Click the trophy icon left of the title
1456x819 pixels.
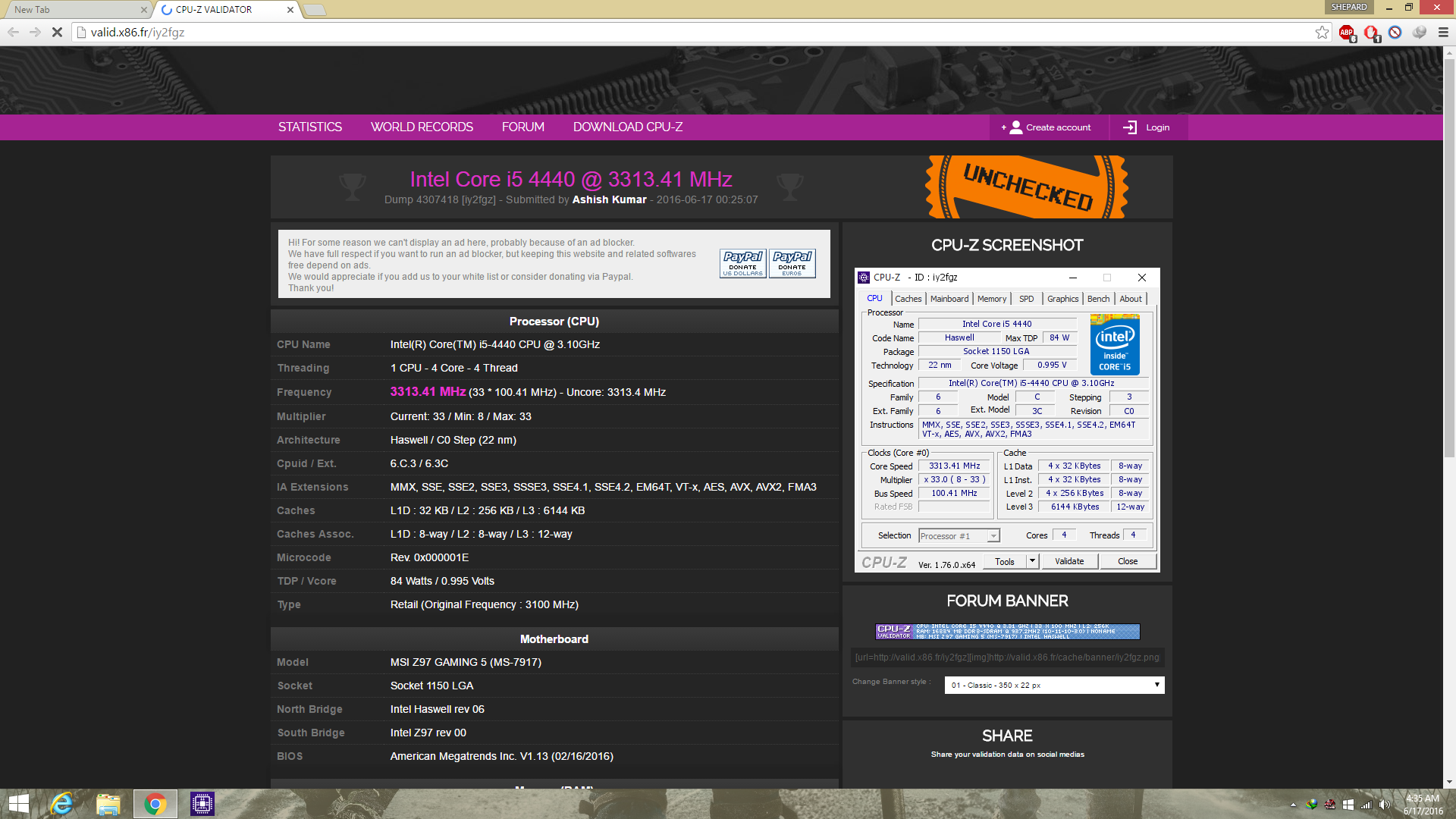tap(352, 187)
